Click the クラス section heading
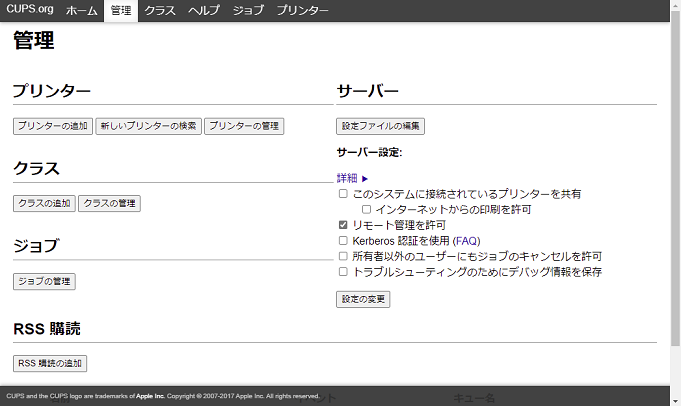The width and height of the screenshot is (681, 406). [36, 168]
